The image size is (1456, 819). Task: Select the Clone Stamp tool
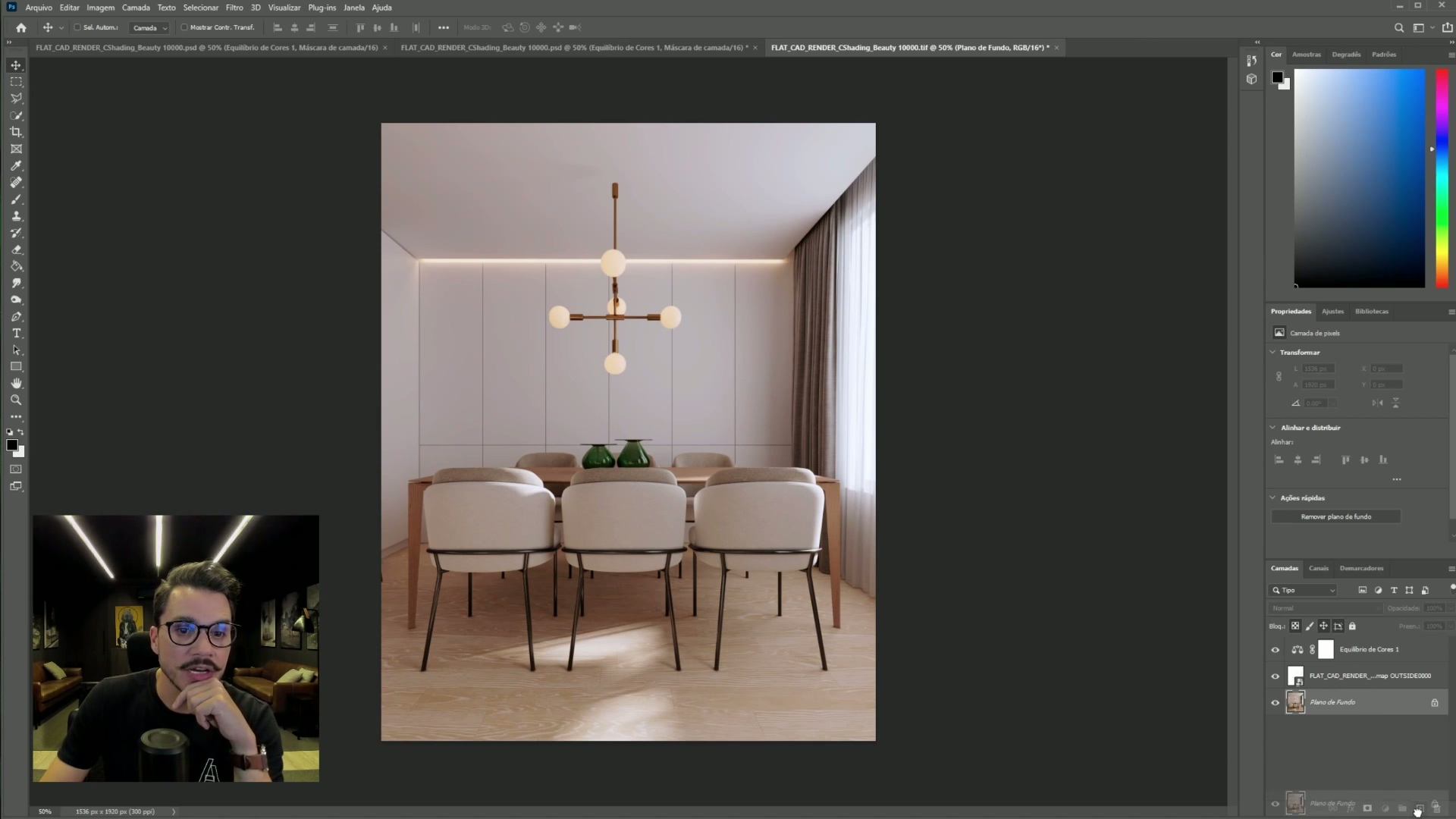(x=16, y=216)
